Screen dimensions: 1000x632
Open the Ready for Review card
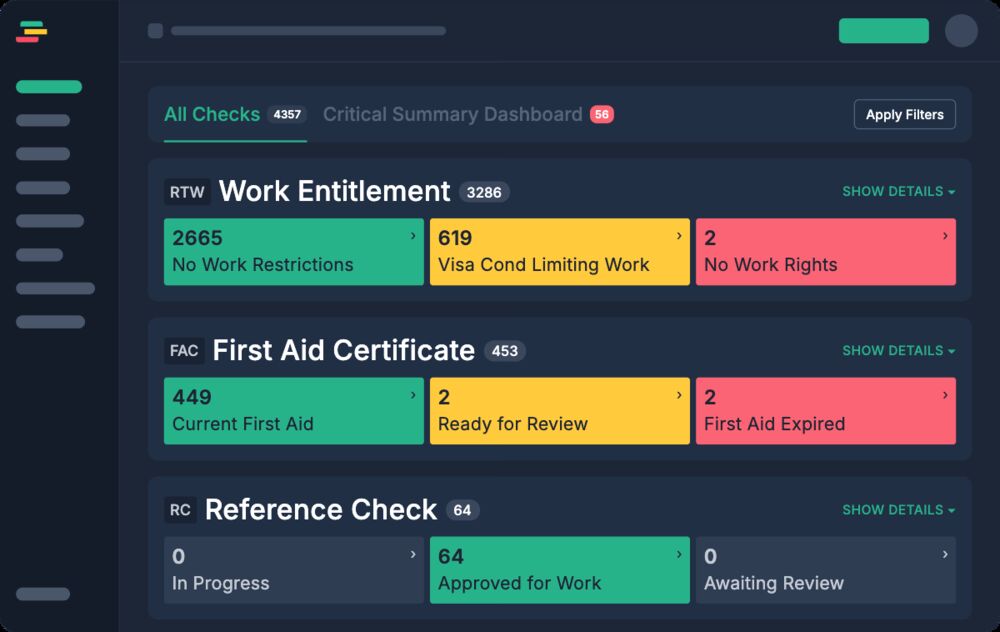point(559,411)
